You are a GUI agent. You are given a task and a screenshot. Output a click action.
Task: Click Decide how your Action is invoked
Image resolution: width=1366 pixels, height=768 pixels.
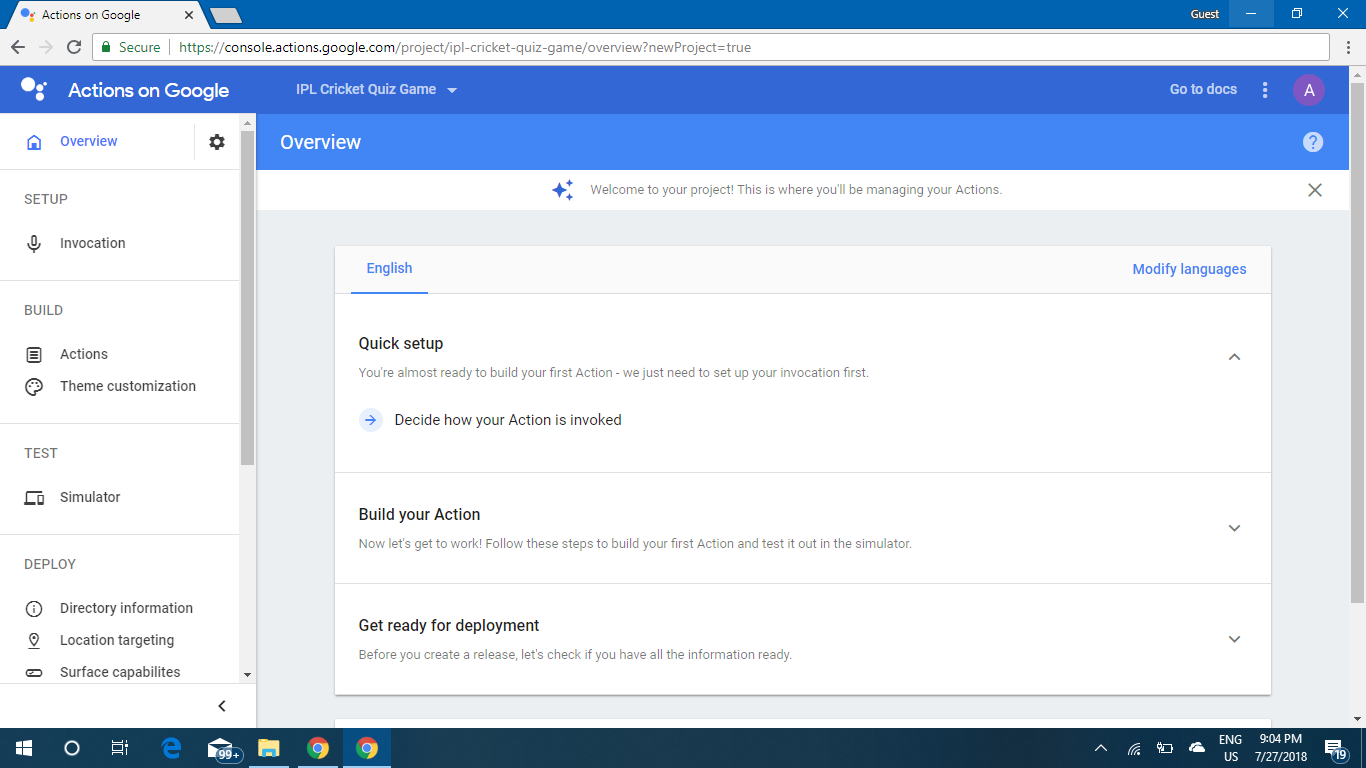[508, 420]
